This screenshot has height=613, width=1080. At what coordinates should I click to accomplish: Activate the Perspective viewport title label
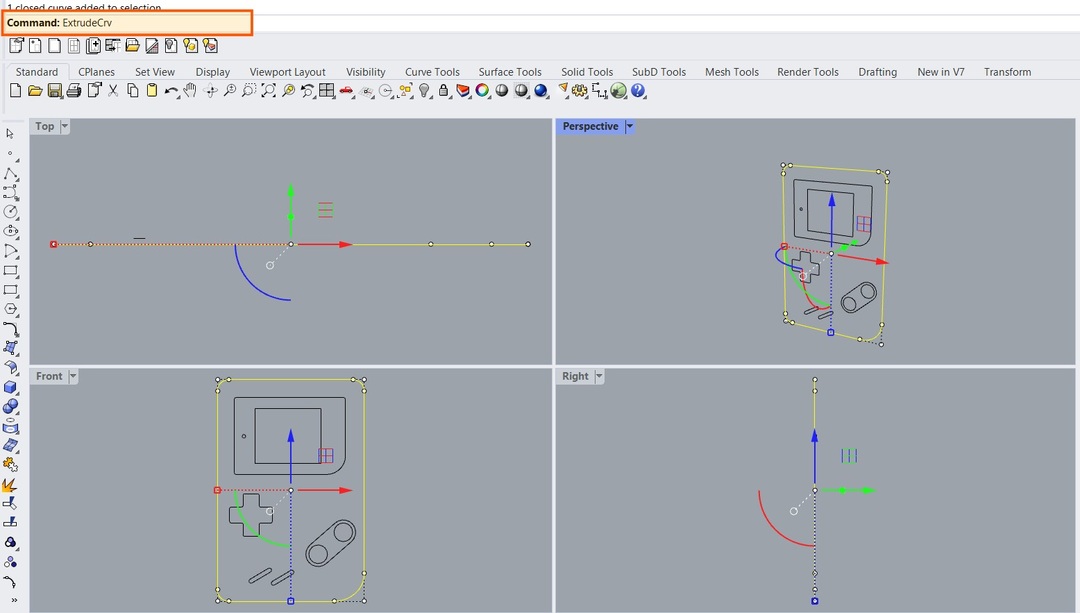click(x=590, y=126)
